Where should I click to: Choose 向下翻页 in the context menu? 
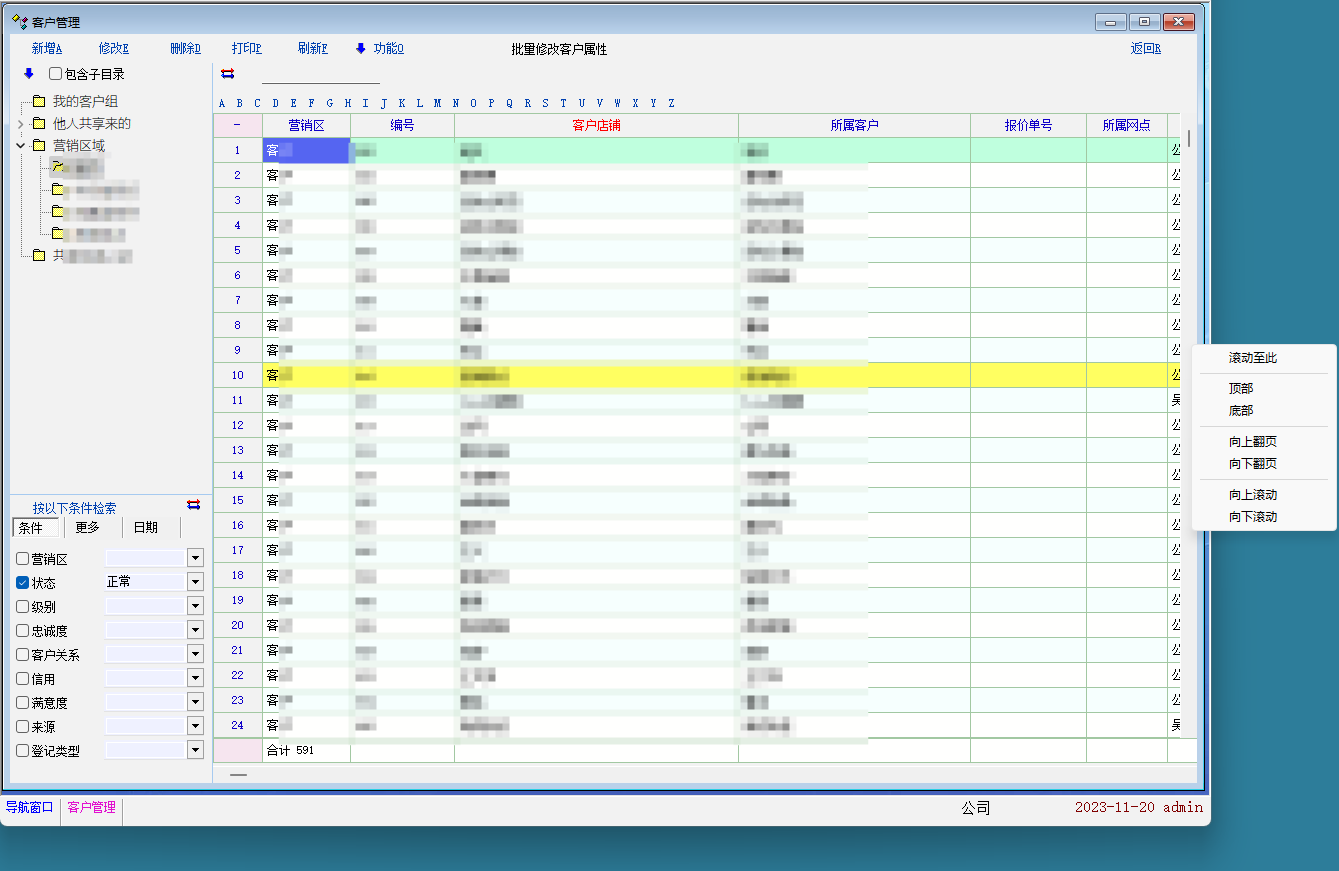[1252, 464]
